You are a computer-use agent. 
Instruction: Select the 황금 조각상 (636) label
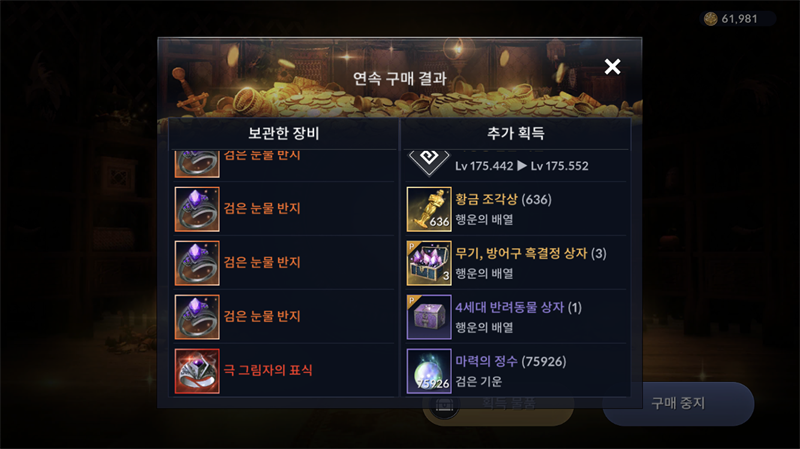[x=503, y=199]
